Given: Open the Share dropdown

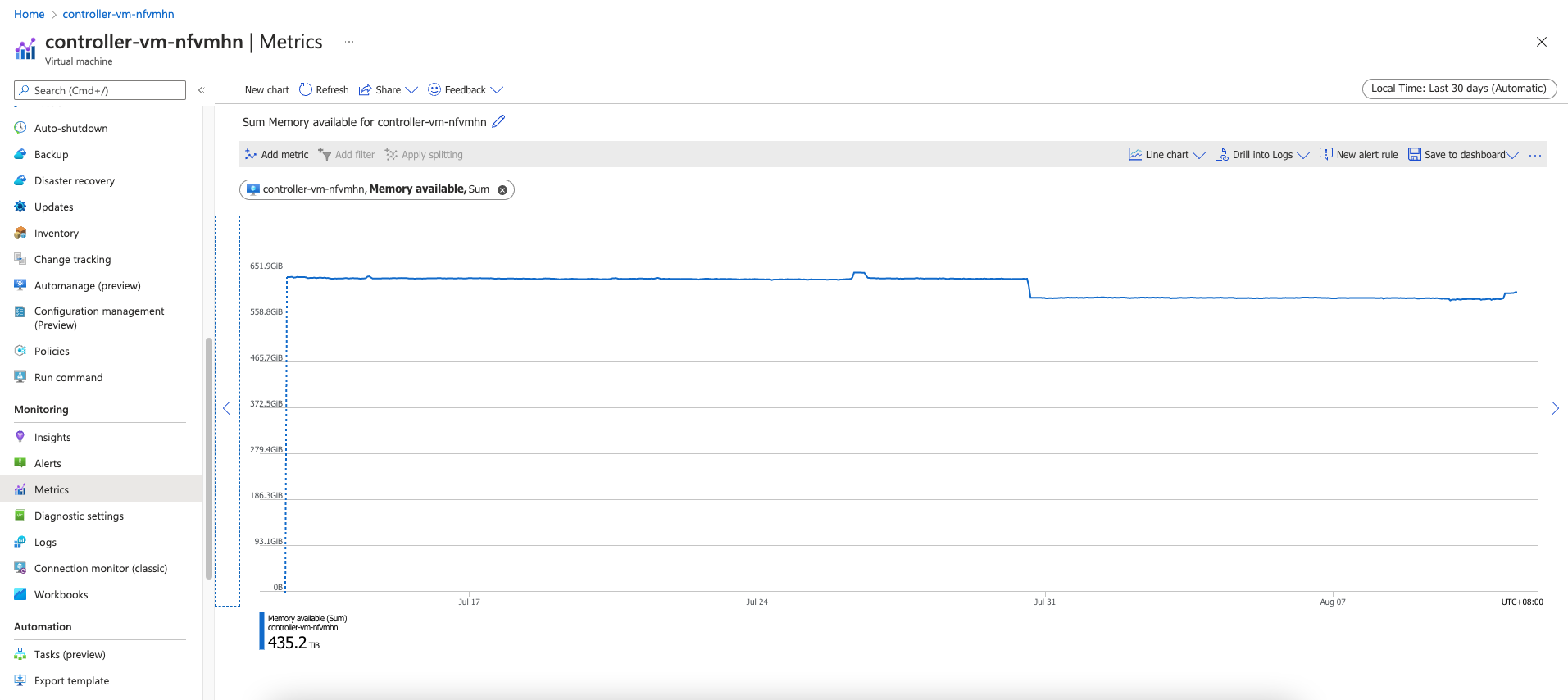Looking at the screenshot, I should [389, 89].
